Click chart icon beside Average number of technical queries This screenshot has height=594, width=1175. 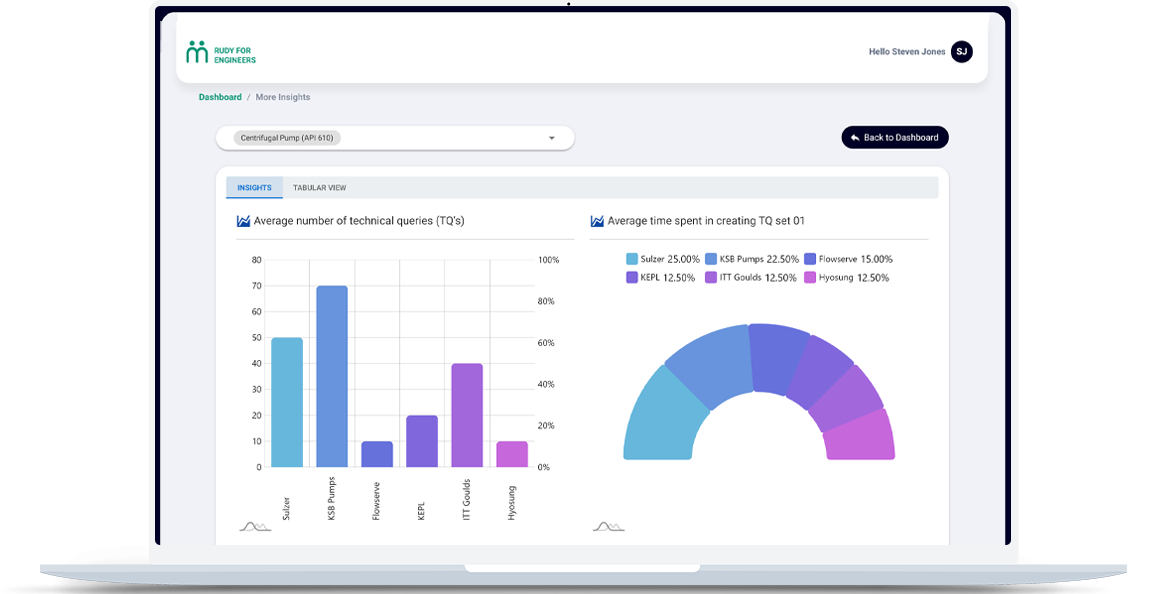tap(243, 221)
